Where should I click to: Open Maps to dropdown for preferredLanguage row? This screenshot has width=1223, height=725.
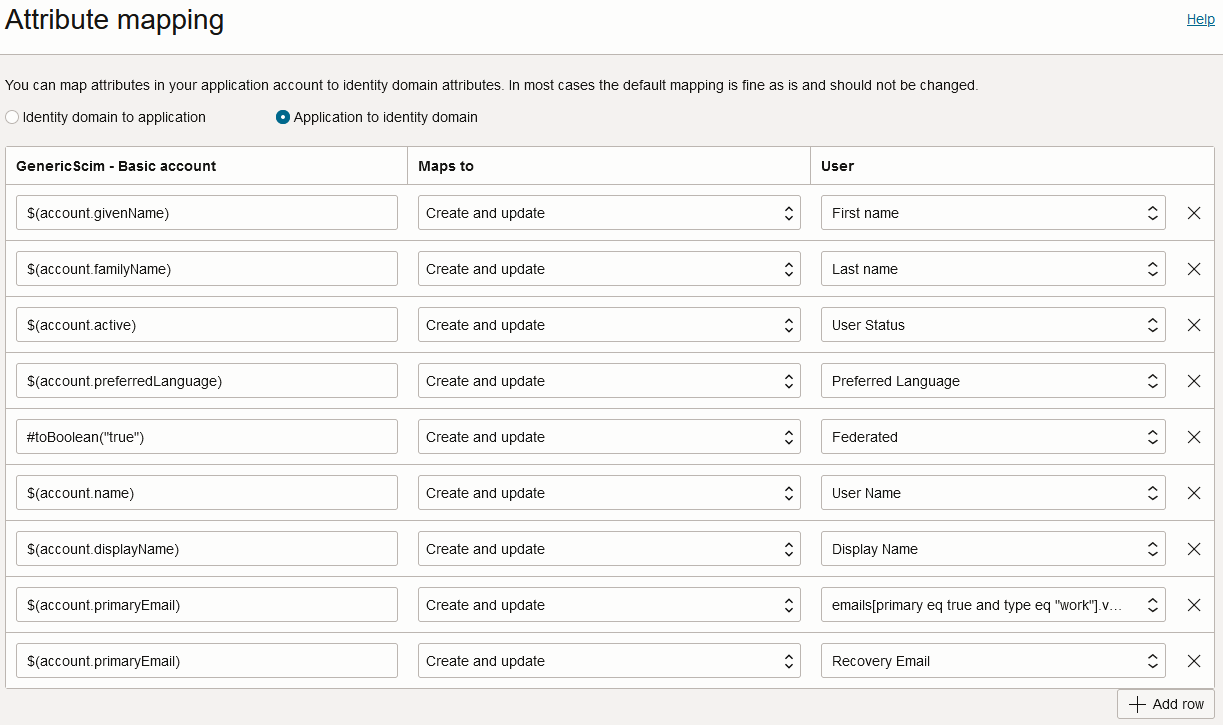(609, 381)
